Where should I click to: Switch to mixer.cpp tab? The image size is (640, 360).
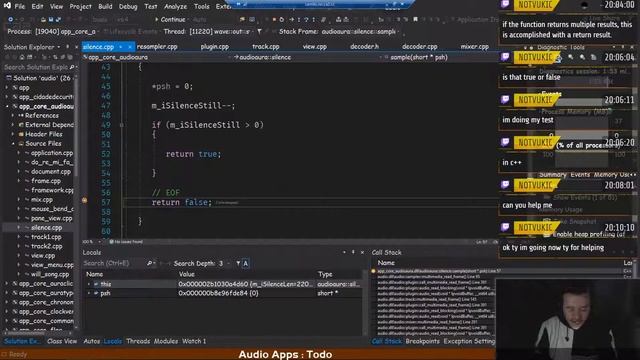(x=475, y=47)
